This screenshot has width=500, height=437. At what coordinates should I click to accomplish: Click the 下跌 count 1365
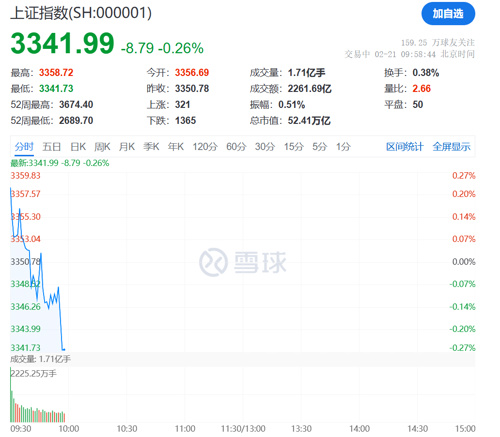(186, 121)
